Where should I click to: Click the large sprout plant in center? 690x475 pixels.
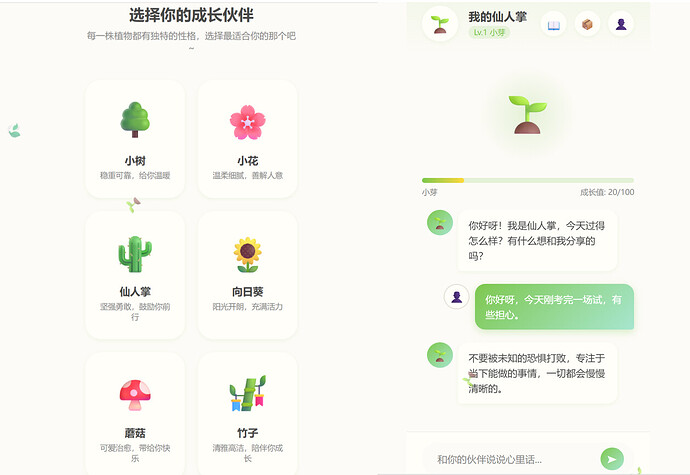[528, 114]
